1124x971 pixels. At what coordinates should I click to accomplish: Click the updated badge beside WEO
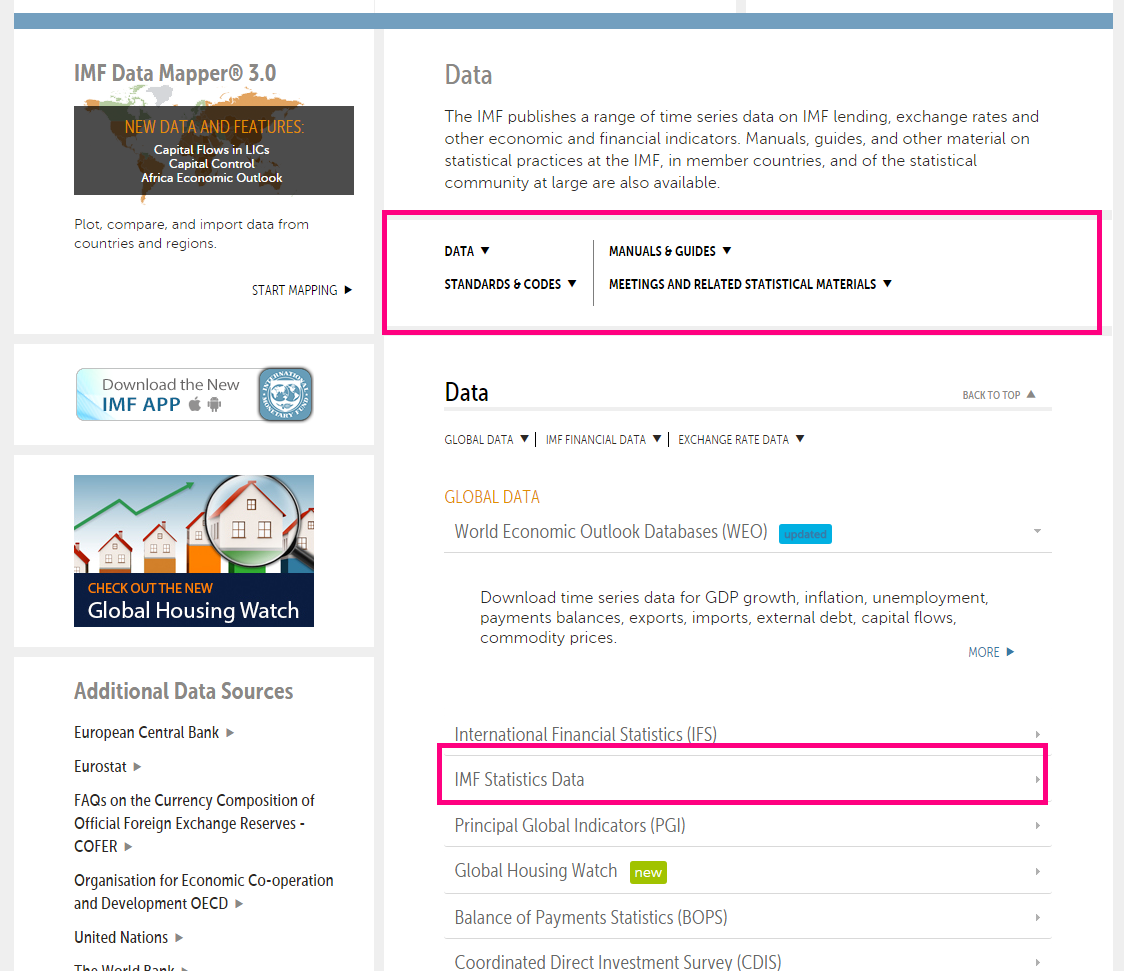[805, 534]
